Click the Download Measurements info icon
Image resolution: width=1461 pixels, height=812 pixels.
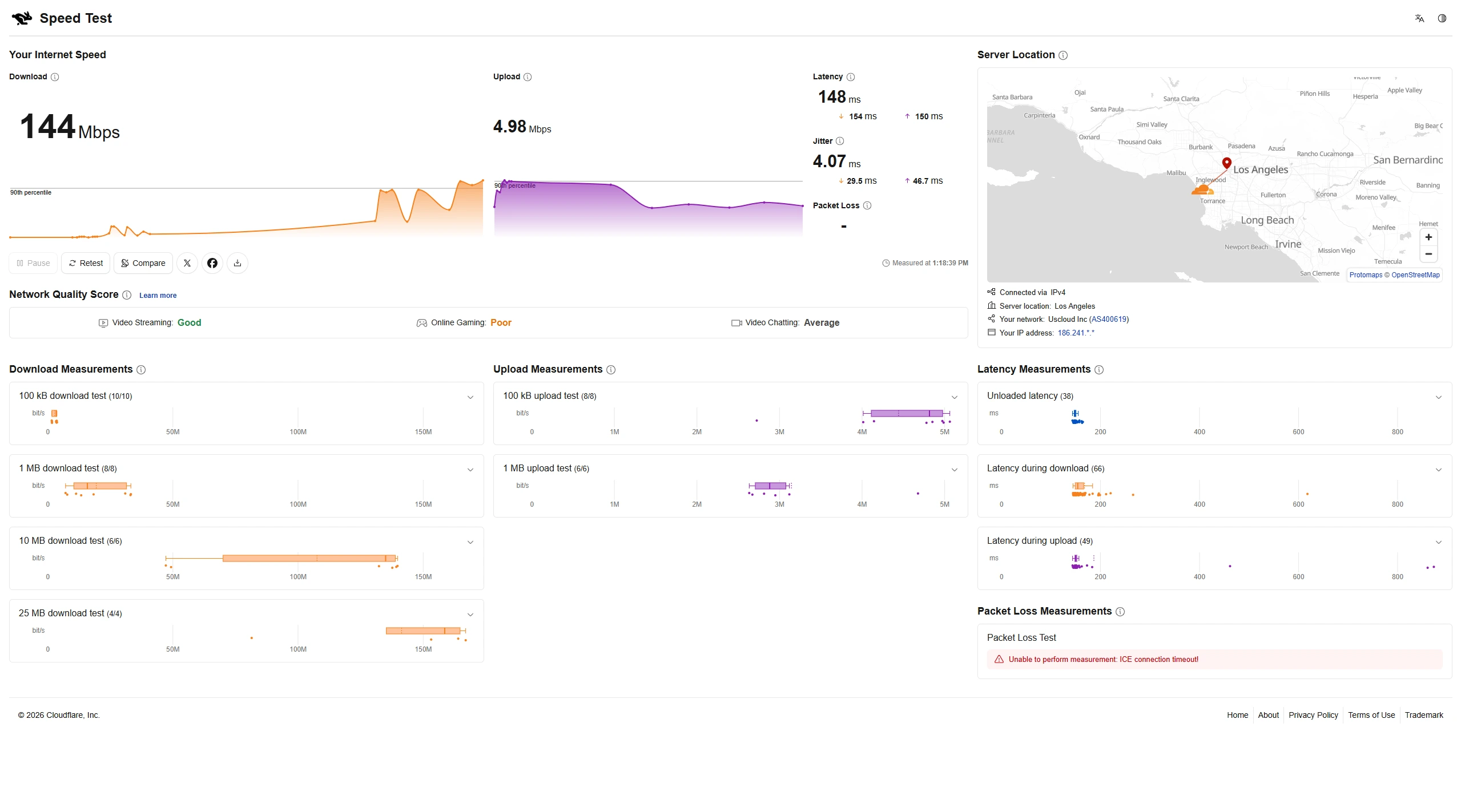[141, 370]
